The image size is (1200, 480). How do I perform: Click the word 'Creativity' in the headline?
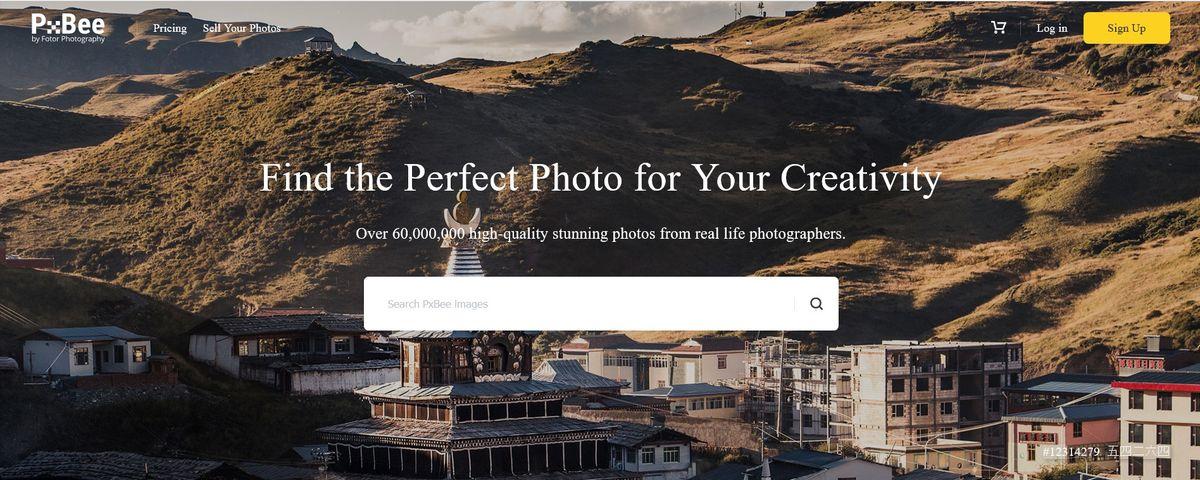861,178
